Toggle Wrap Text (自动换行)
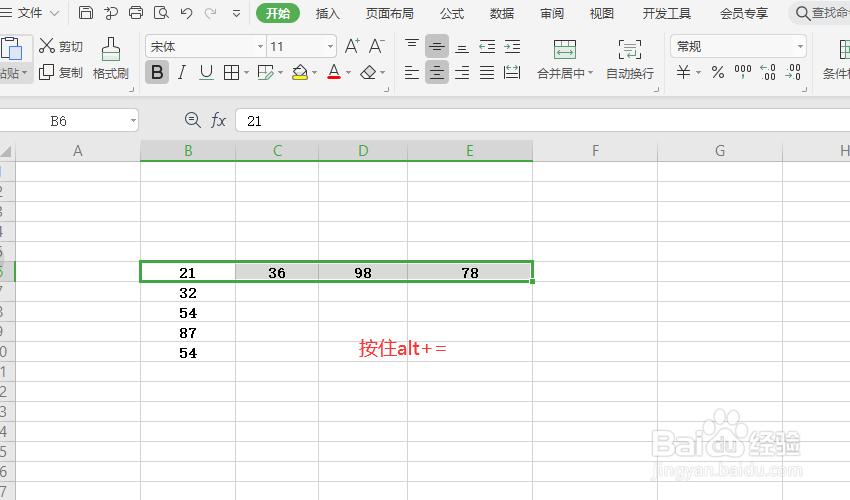Viewport: 850px width, 500px height. pyautogui.click(x=630, y=59)
